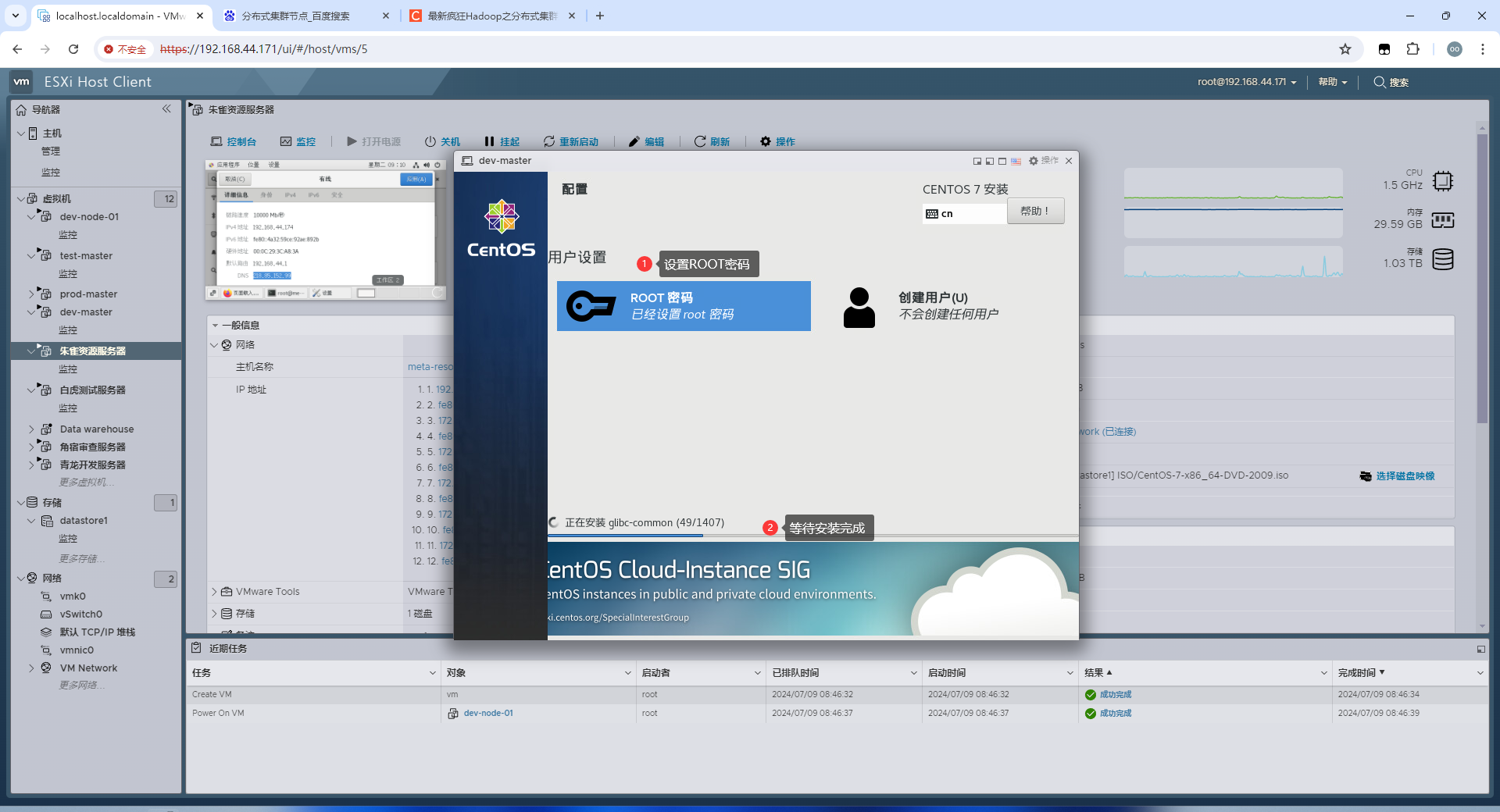Click the 不安全 security warning badge
This screenshot has height=812, width=1500.
coord(125,49)
